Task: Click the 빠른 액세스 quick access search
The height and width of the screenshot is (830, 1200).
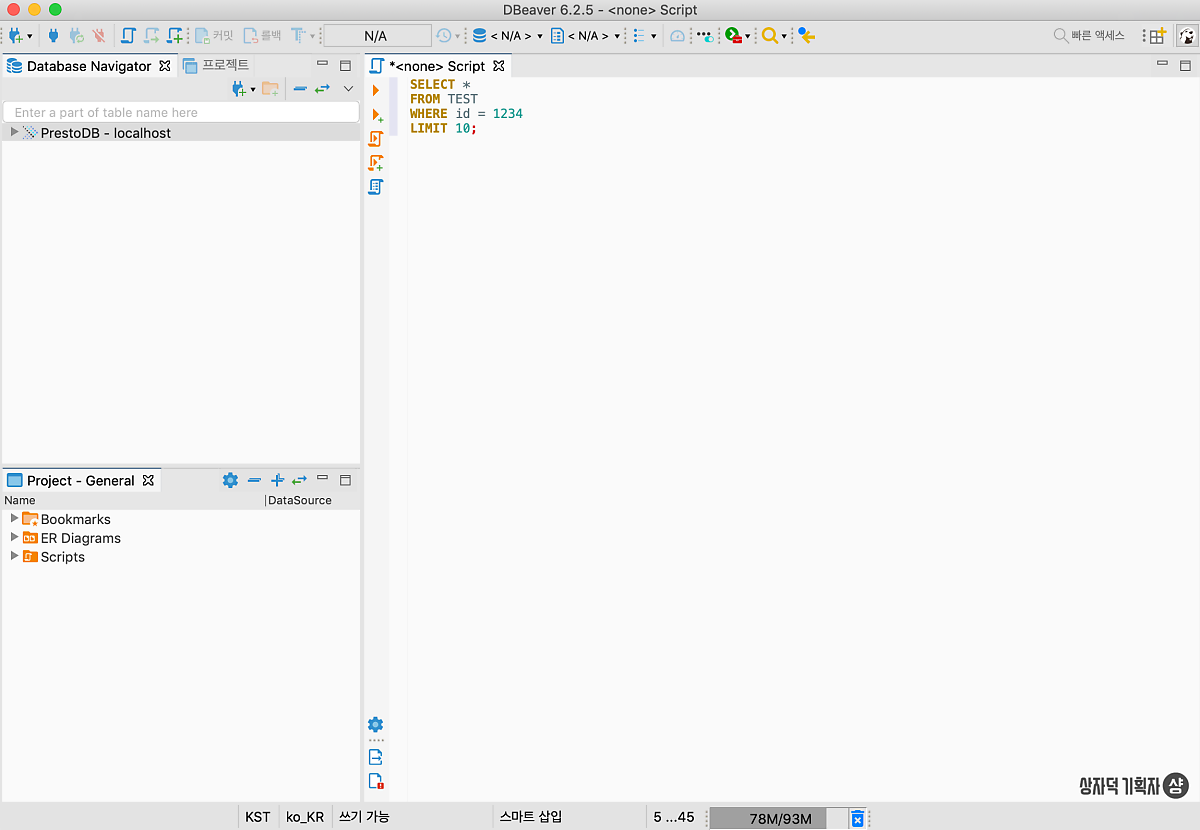Action: point(1090,36)
